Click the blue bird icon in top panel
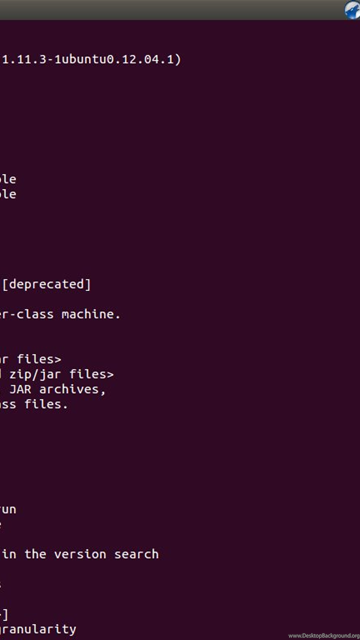This screenshot has height=640, width=360. pyautogui.click(x=352, y=10)
